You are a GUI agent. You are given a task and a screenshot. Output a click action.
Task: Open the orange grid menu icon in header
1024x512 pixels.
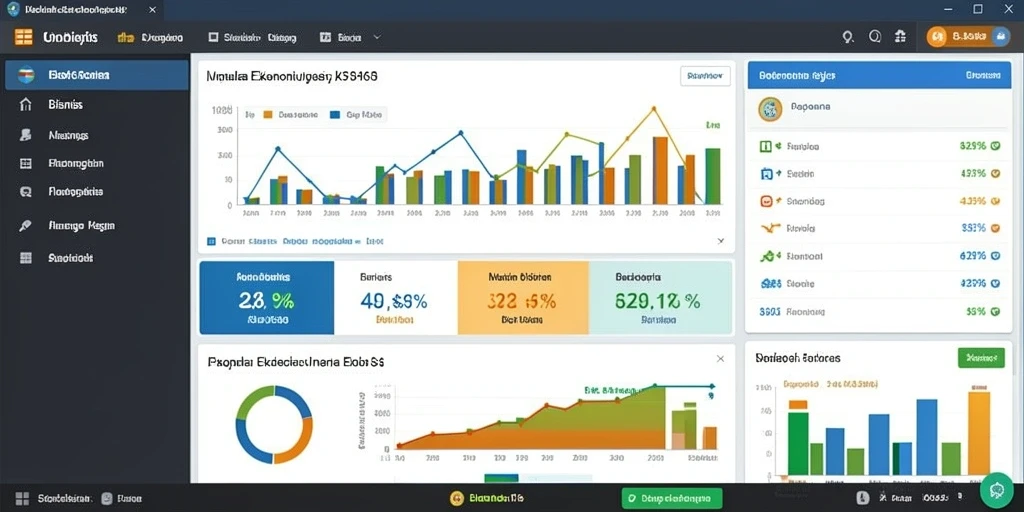(x=24, y=37)
